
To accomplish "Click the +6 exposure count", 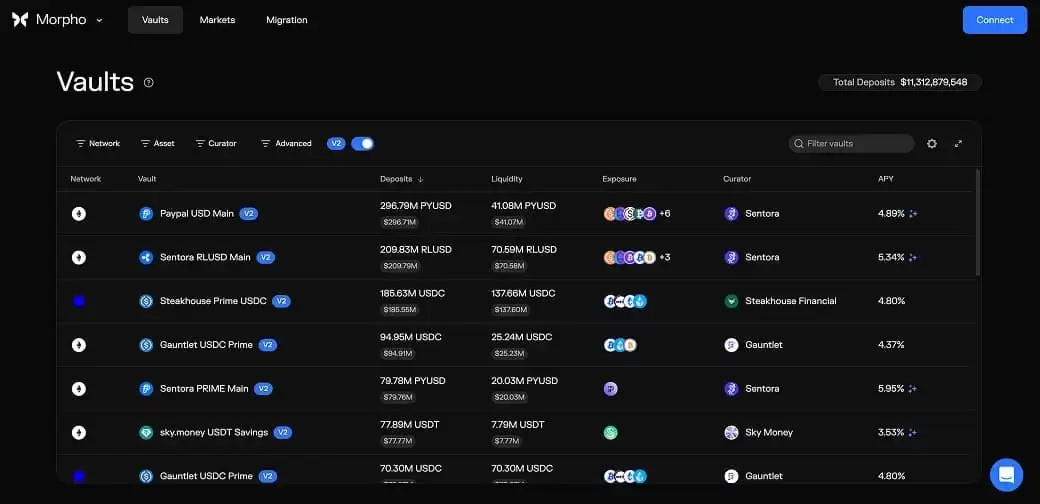I will click(665, 214).
